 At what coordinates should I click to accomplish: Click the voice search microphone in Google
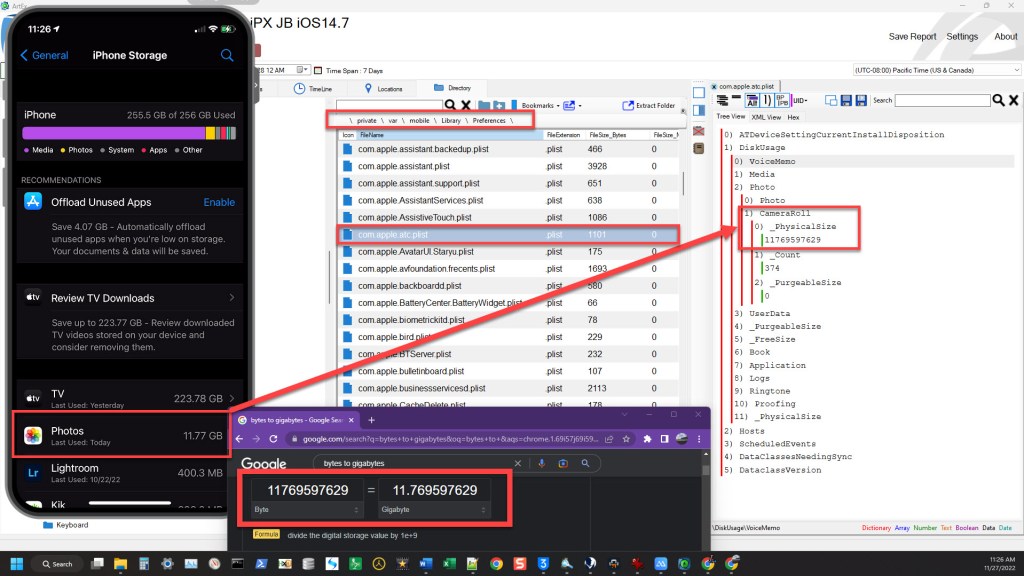click(542, 463)
